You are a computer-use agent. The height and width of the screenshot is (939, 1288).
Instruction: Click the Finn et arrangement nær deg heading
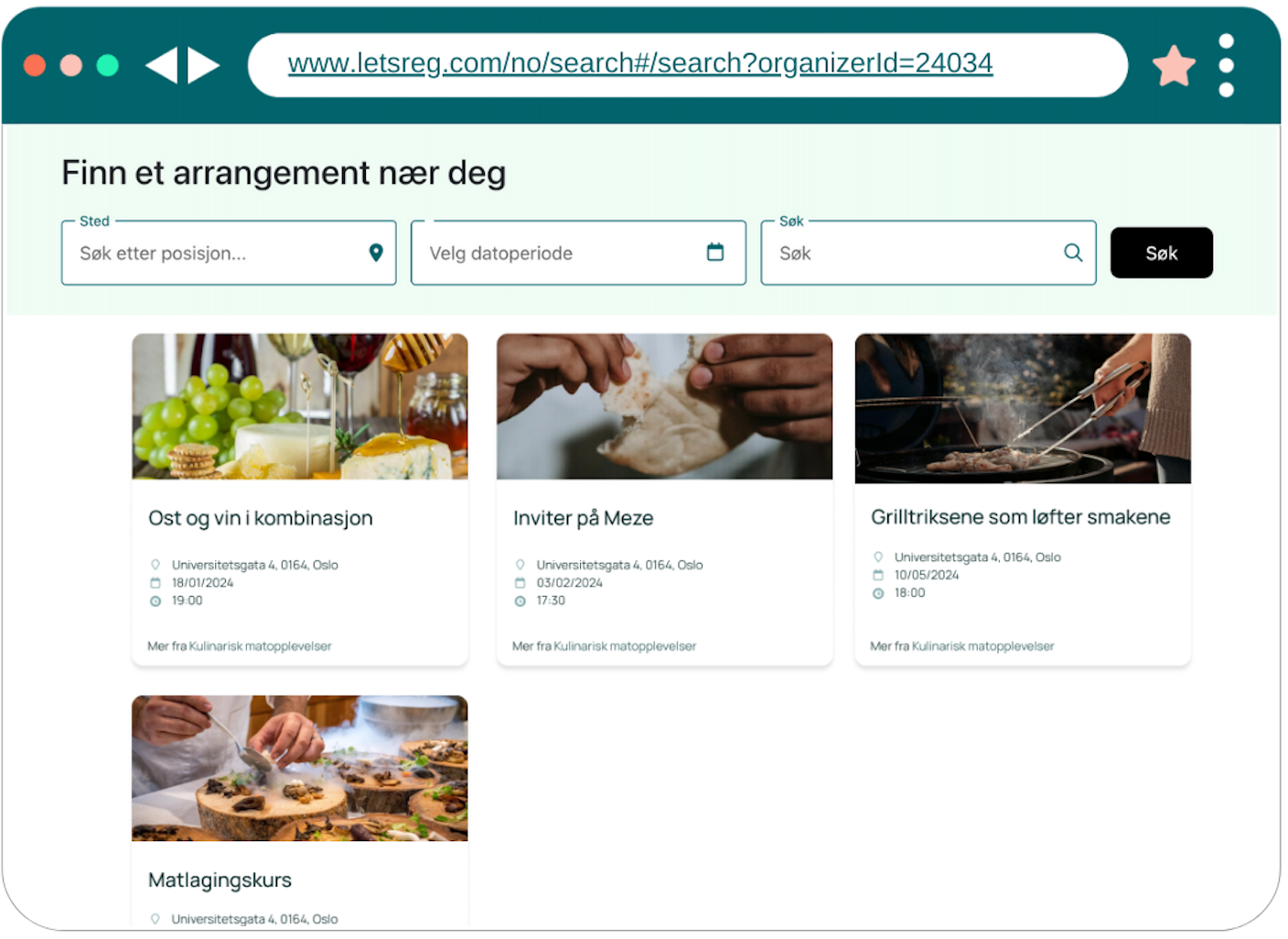(284, 173)
